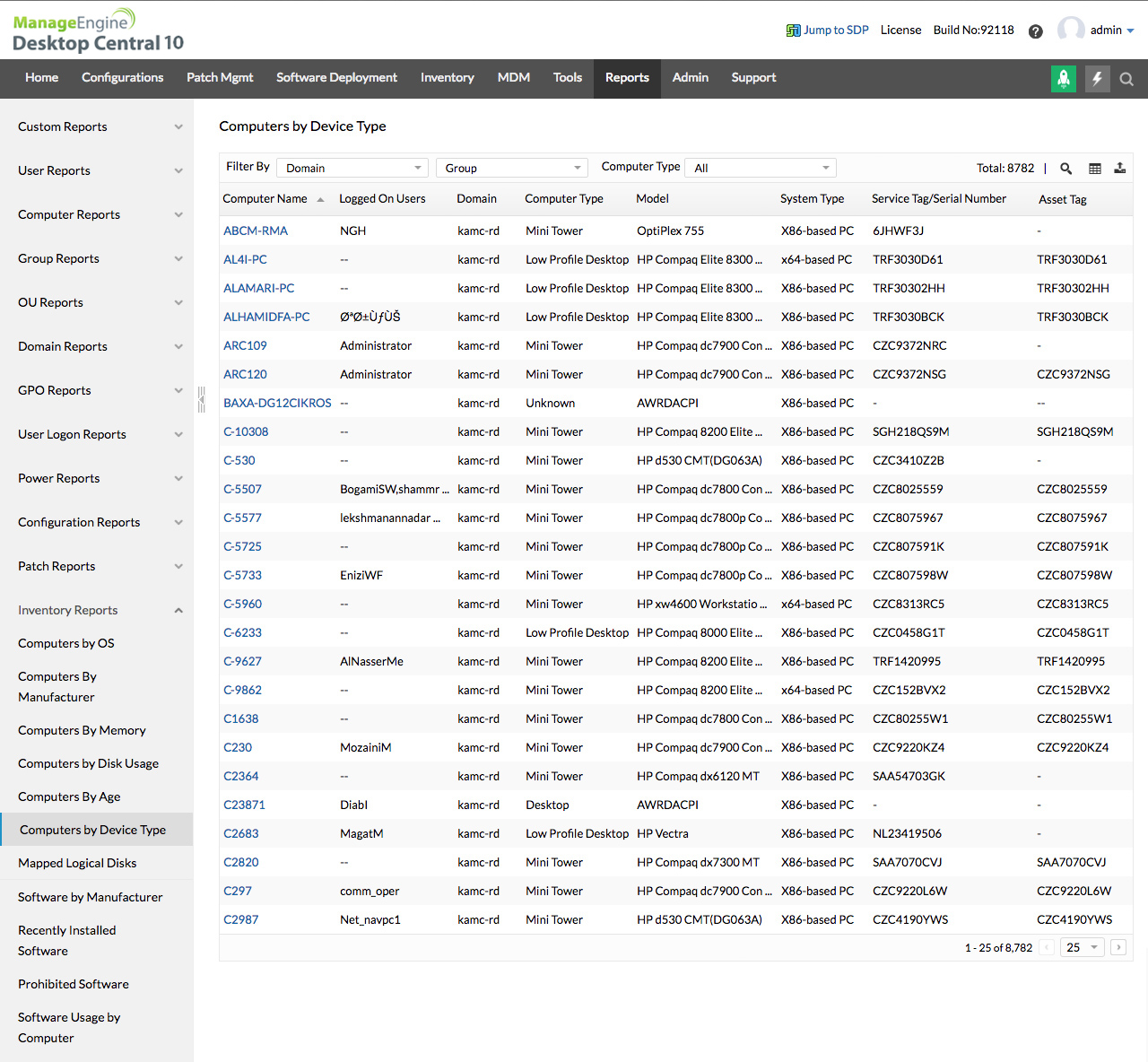Open the License link
This screenshot has width=1148, height=1062.
point(901,30)
